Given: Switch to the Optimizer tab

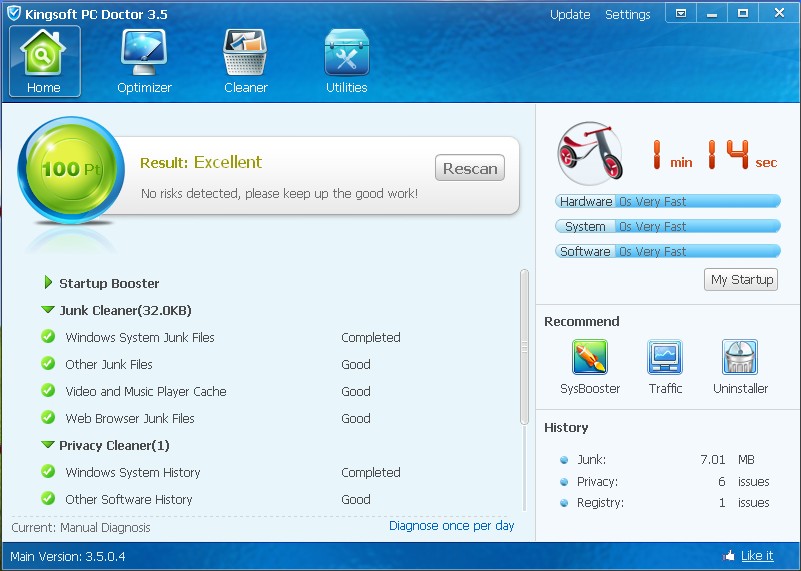Looking at the screenshot, I should click(144, 61).
